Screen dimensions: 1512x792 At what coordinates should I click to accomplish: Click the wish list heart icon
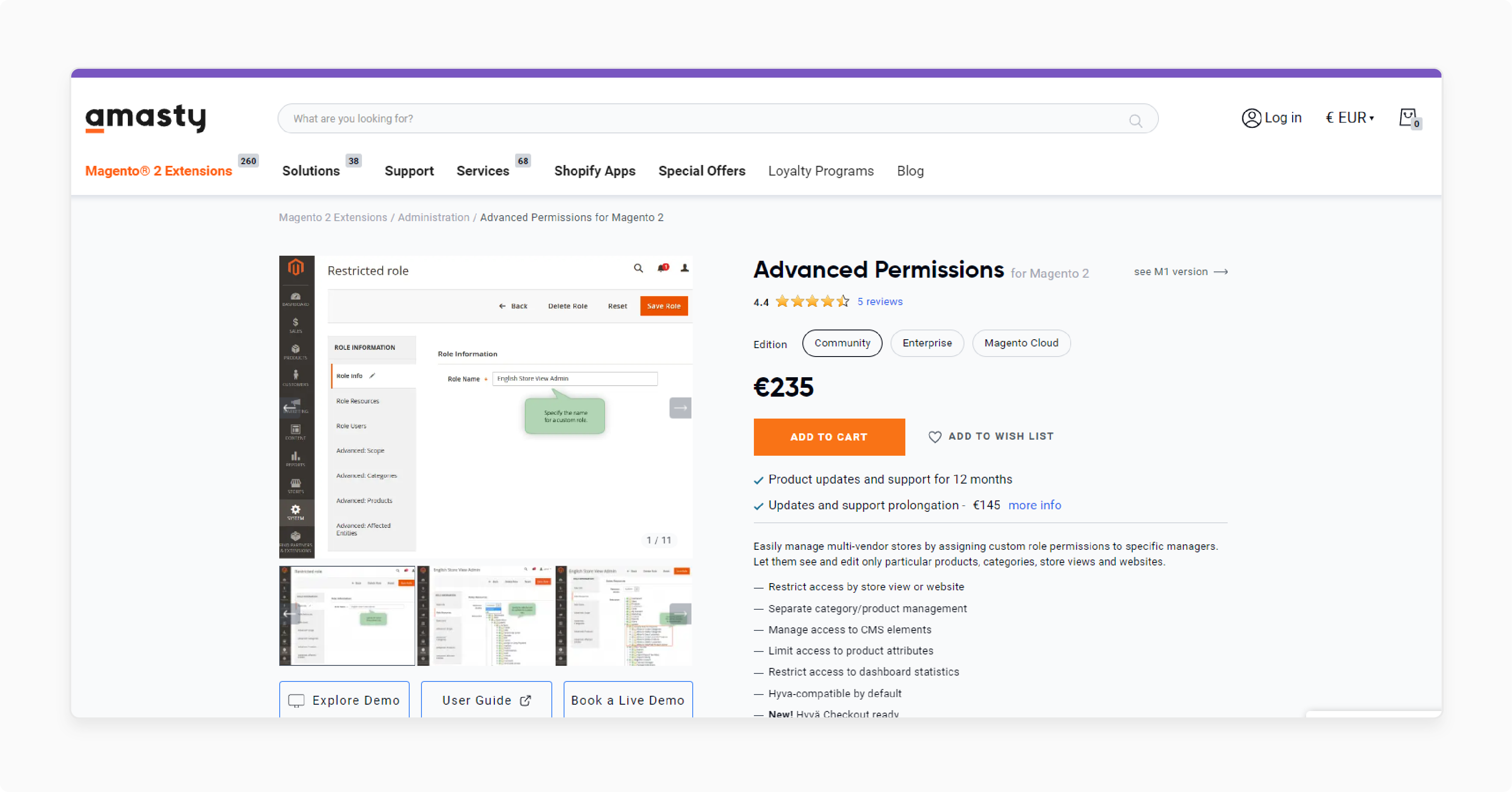point(934,437)
